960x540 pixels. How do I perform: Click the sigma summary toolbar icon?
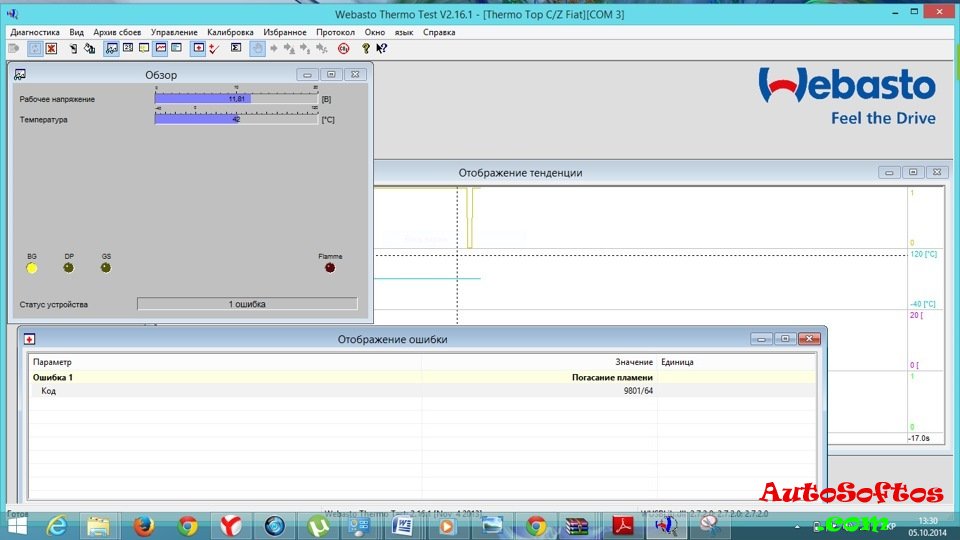pos(236,48)
